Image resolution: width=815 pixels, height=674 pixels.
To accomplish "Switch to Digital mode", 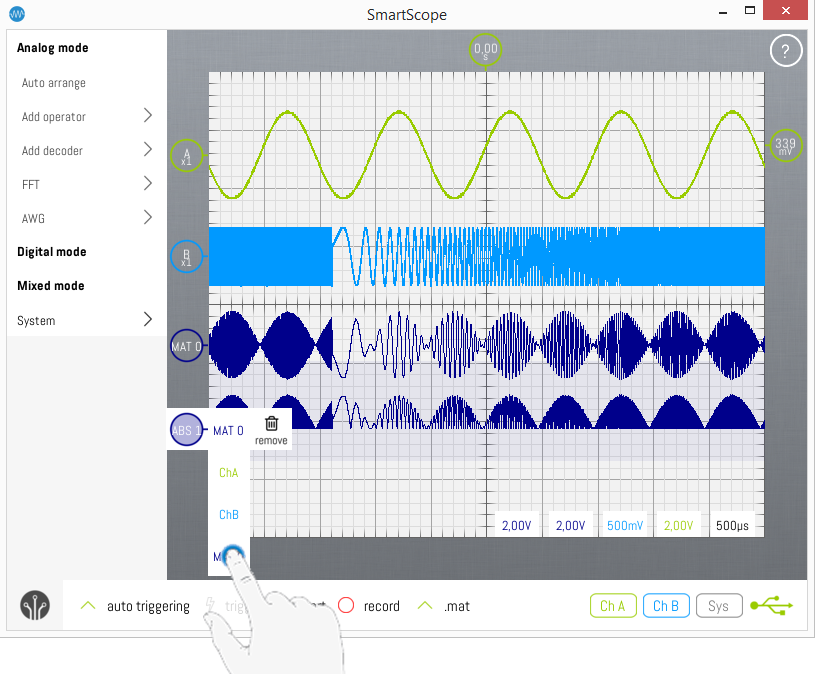I will (52, 252).
